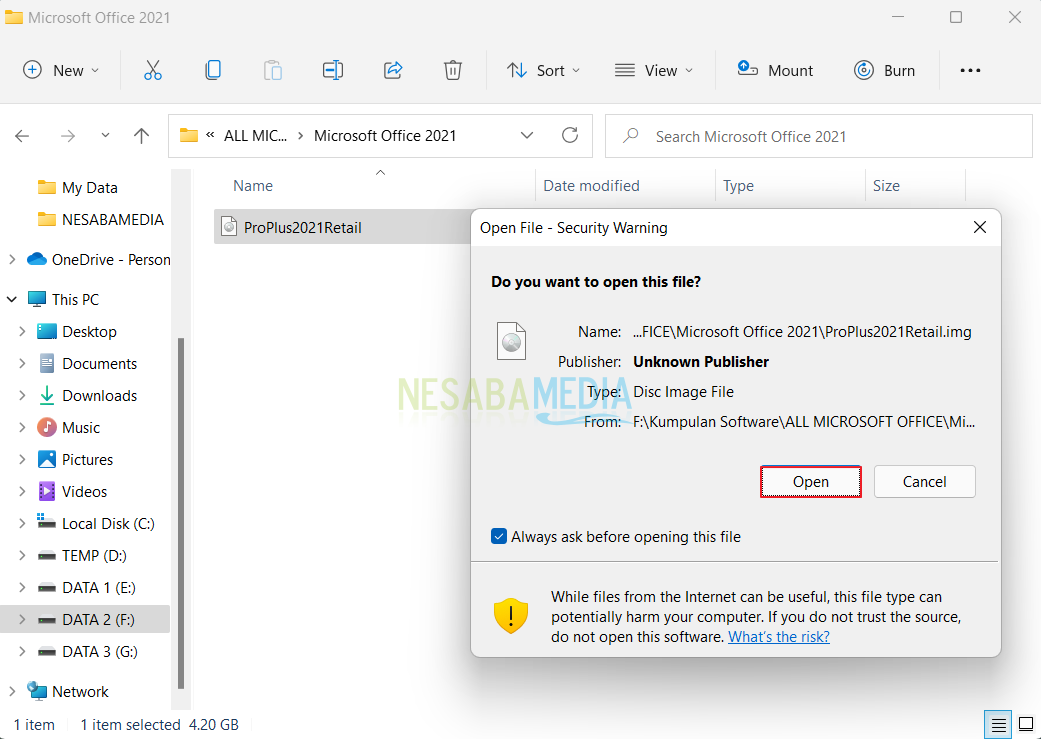Click the Paste clipboard icon
Viewport: 1041px width, 739px height.
tap(273, 70)
